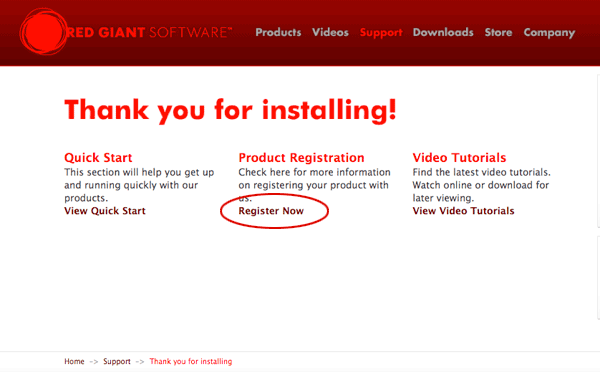This screenshot has height=372, width=600.
Task: Open the Store page
Action: pyautogui.click(x=498, y=32)
